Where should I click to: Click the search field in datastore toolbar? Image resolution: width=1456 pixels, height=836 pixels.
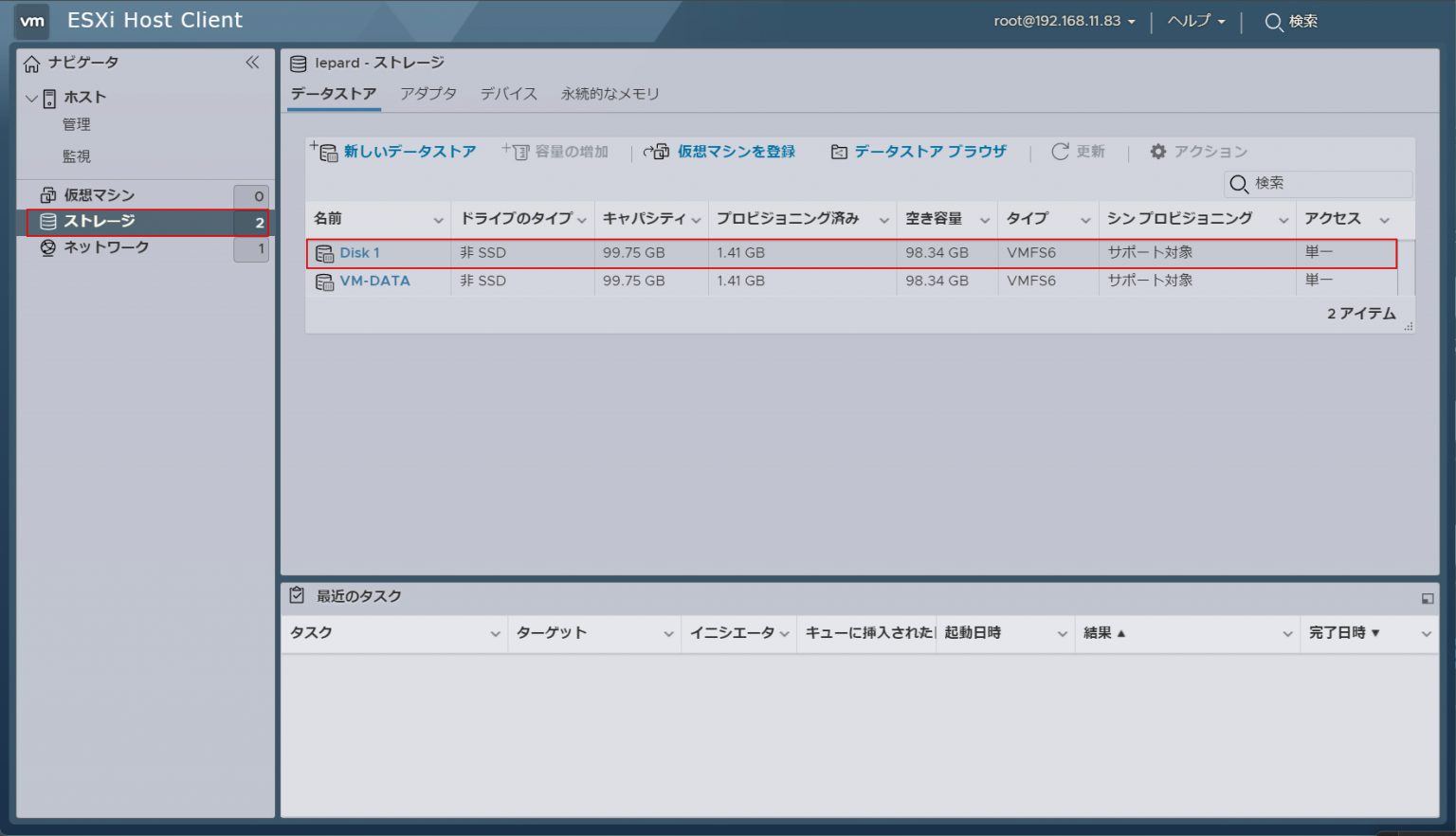coord(1318,183)
